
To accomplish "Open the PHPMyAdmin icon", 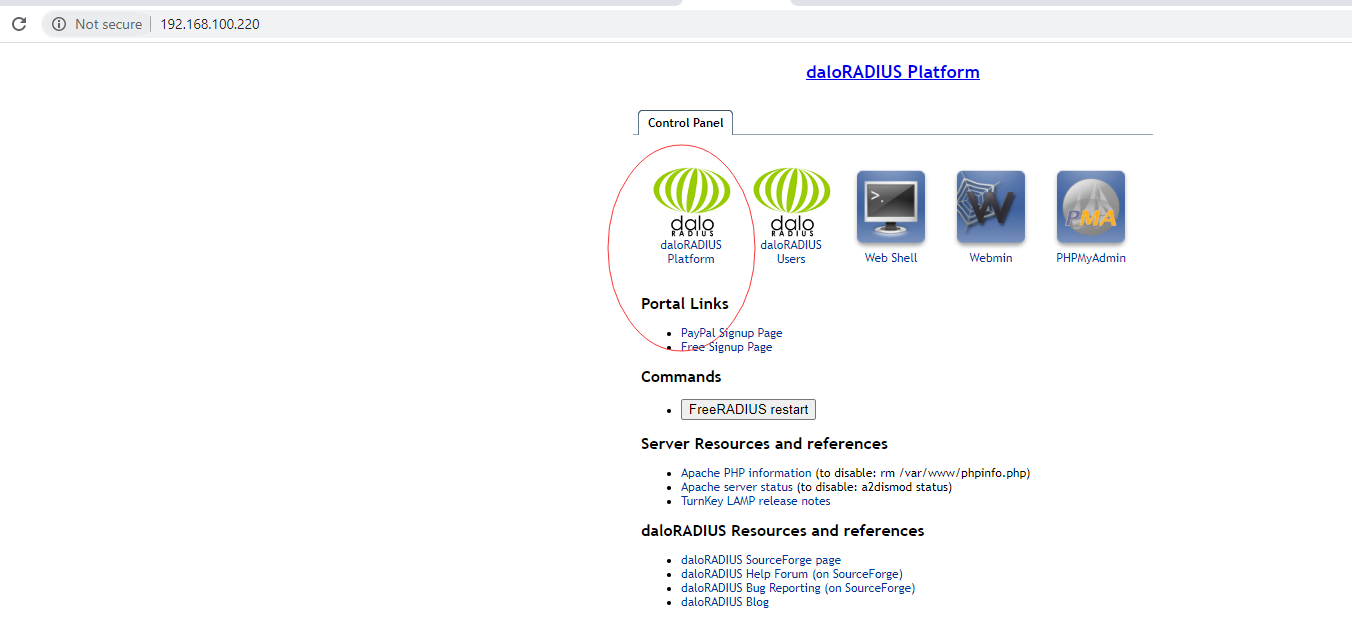I will 1091,207.
